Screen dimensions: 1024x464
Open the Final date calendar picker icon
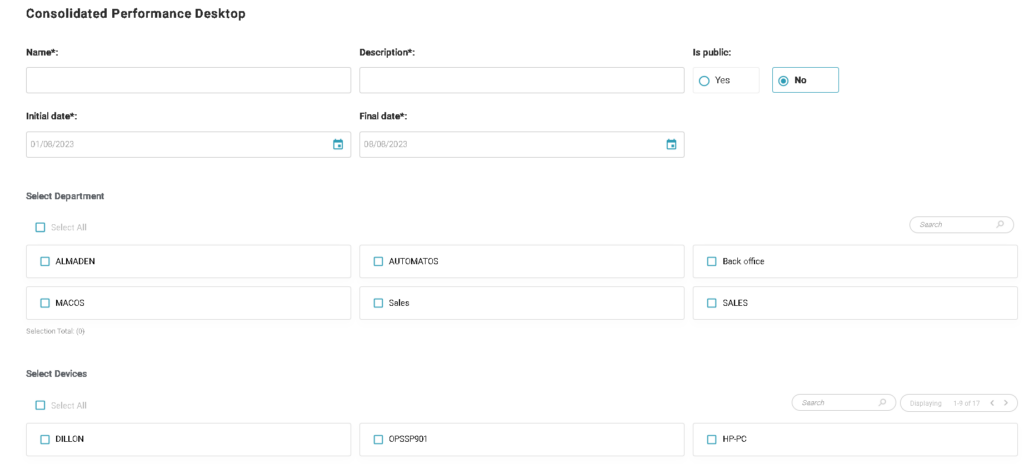671,144
